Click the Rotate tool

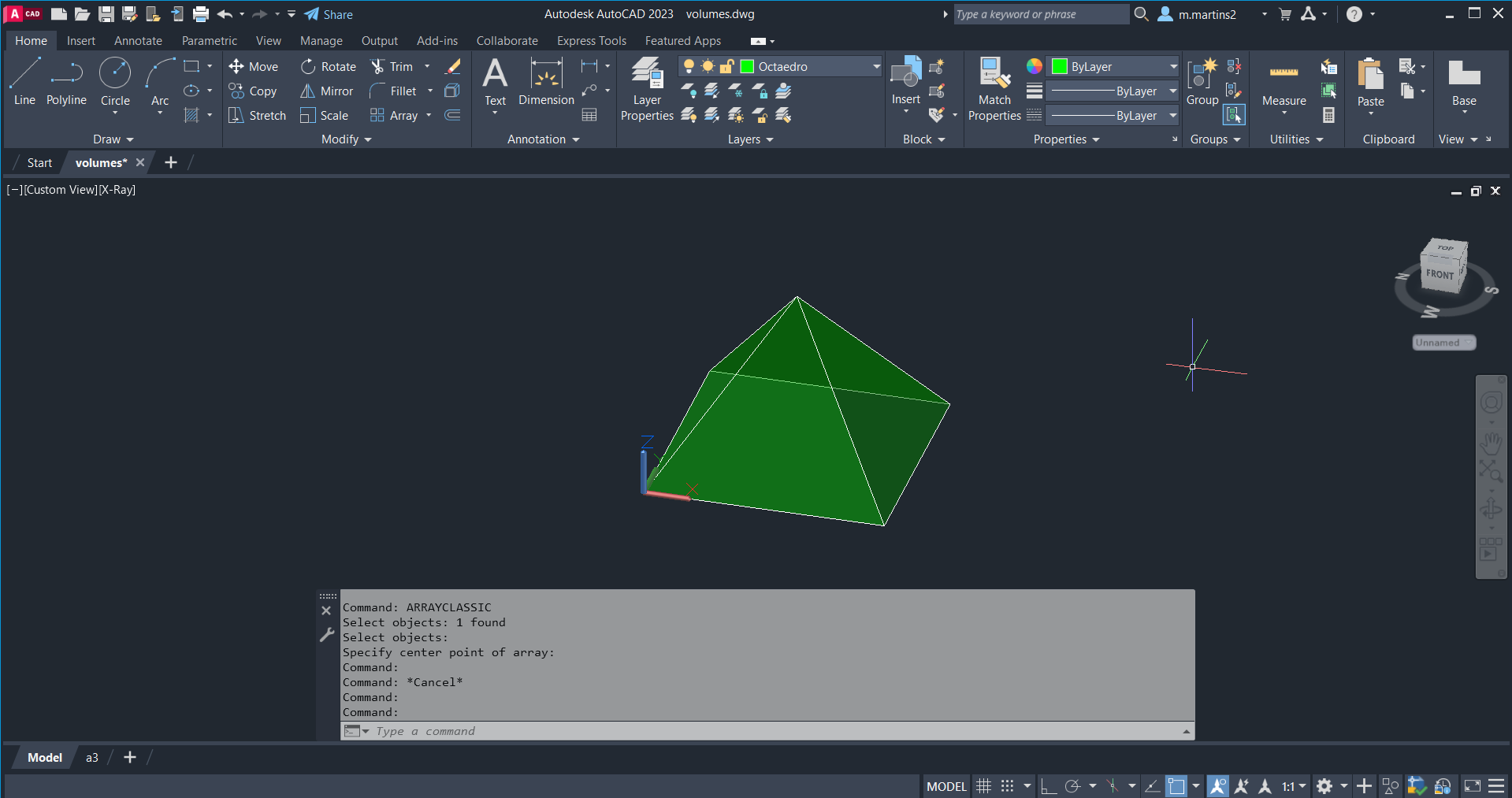(x=329, y=67)
